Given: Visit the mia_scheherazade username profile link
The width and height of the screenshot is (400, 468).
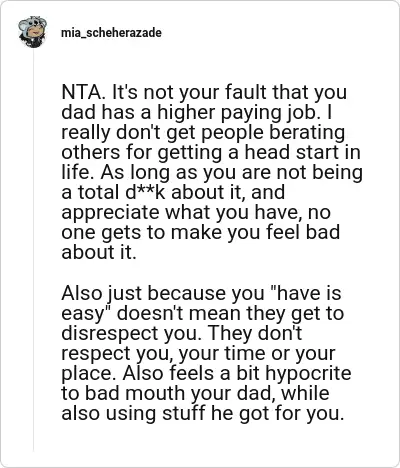Looking at the screenshot, I should pyautogui.click(x=111, y=33).
